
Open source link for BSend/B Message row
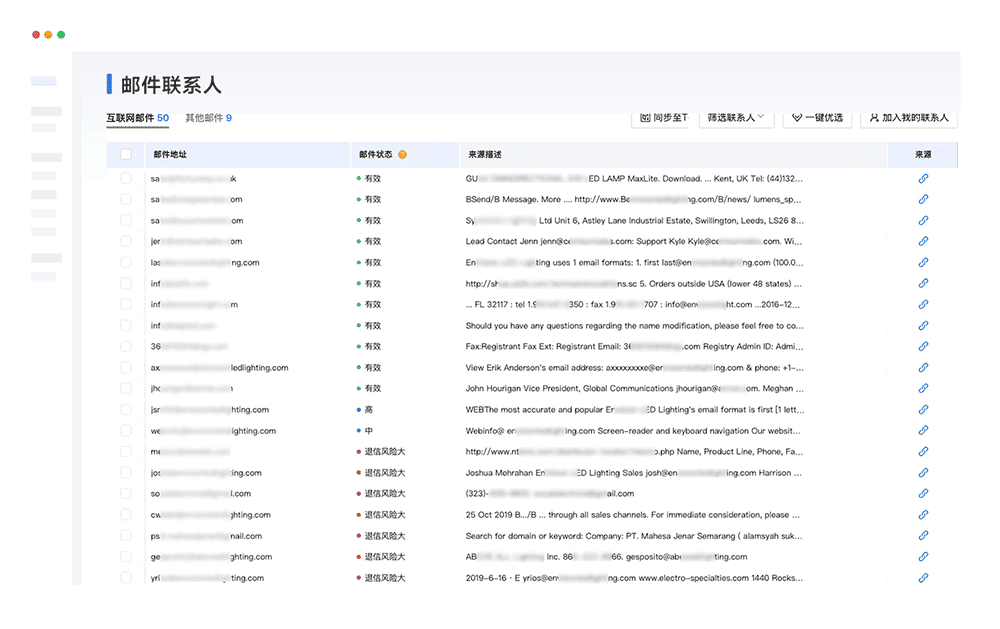click(x=923, y=199)
